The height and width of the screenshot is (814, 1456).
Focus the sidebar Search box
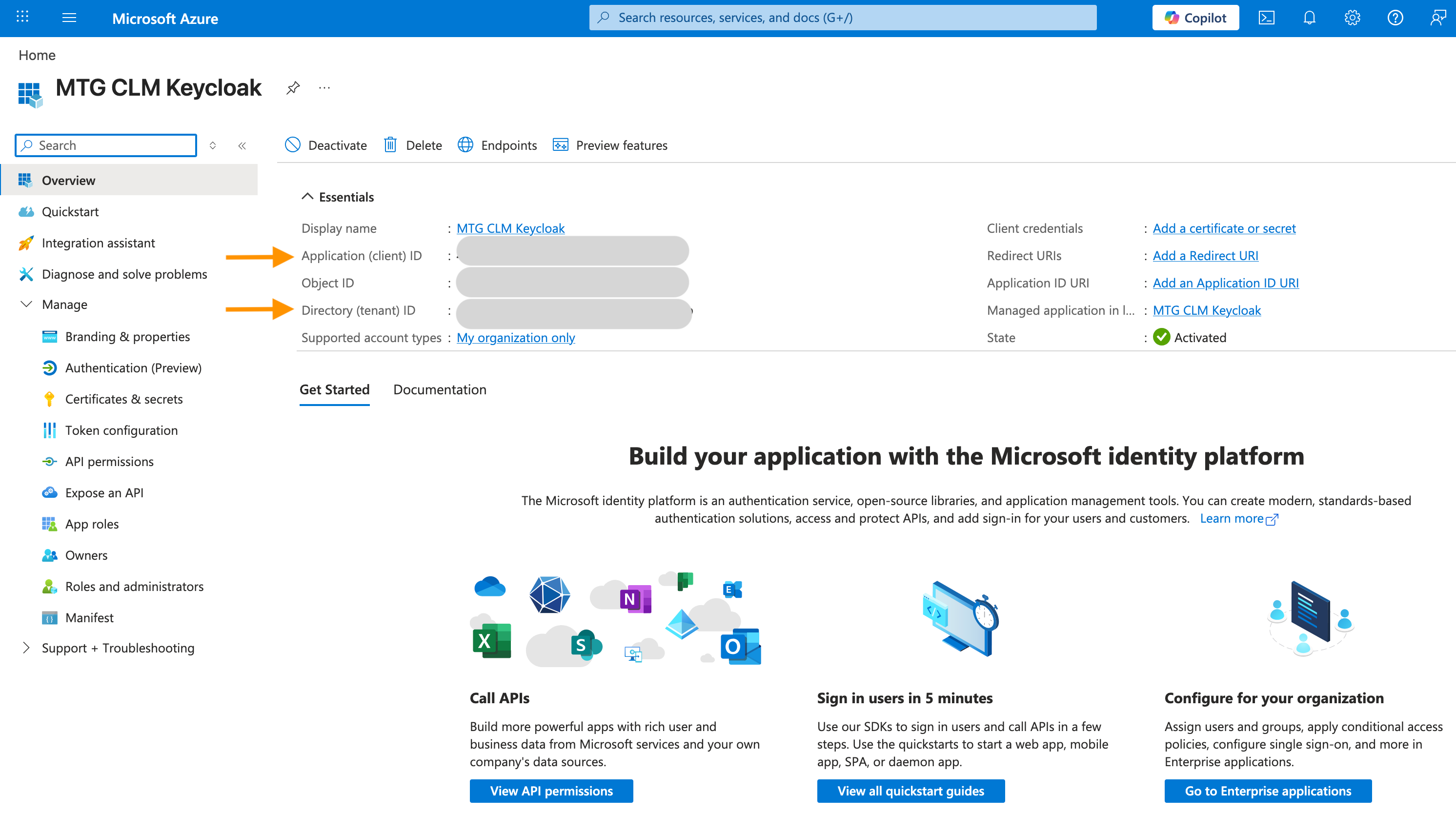click(106, 145)
